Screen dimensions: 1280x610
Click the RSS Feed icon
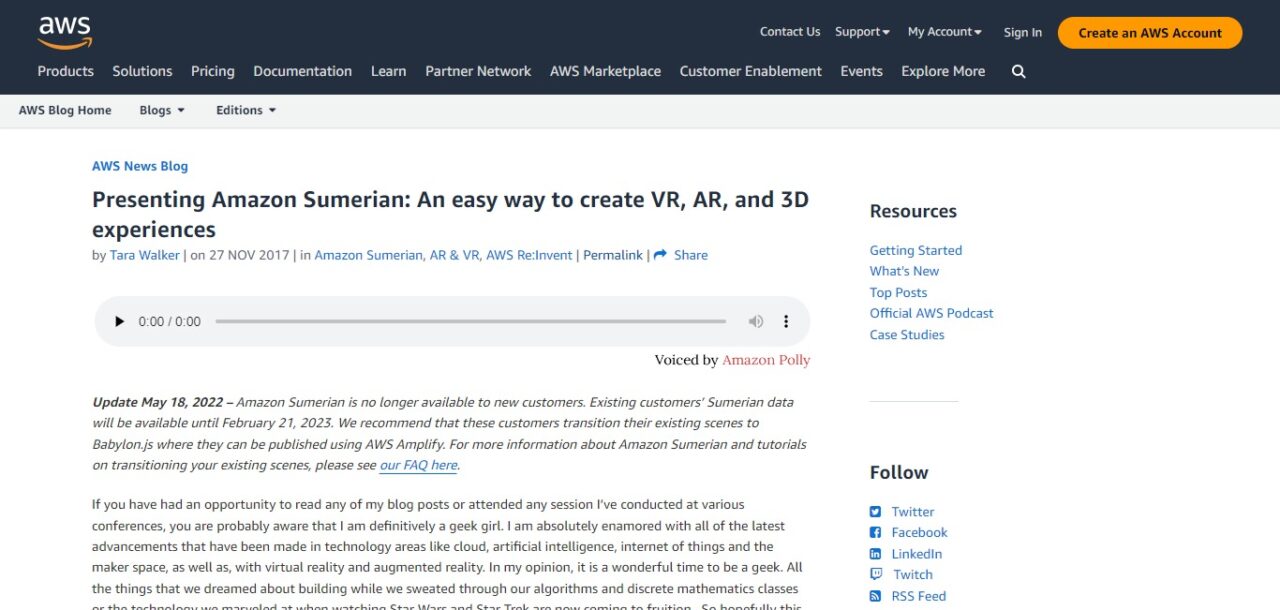pyautogui.click(x=875, y=596)
